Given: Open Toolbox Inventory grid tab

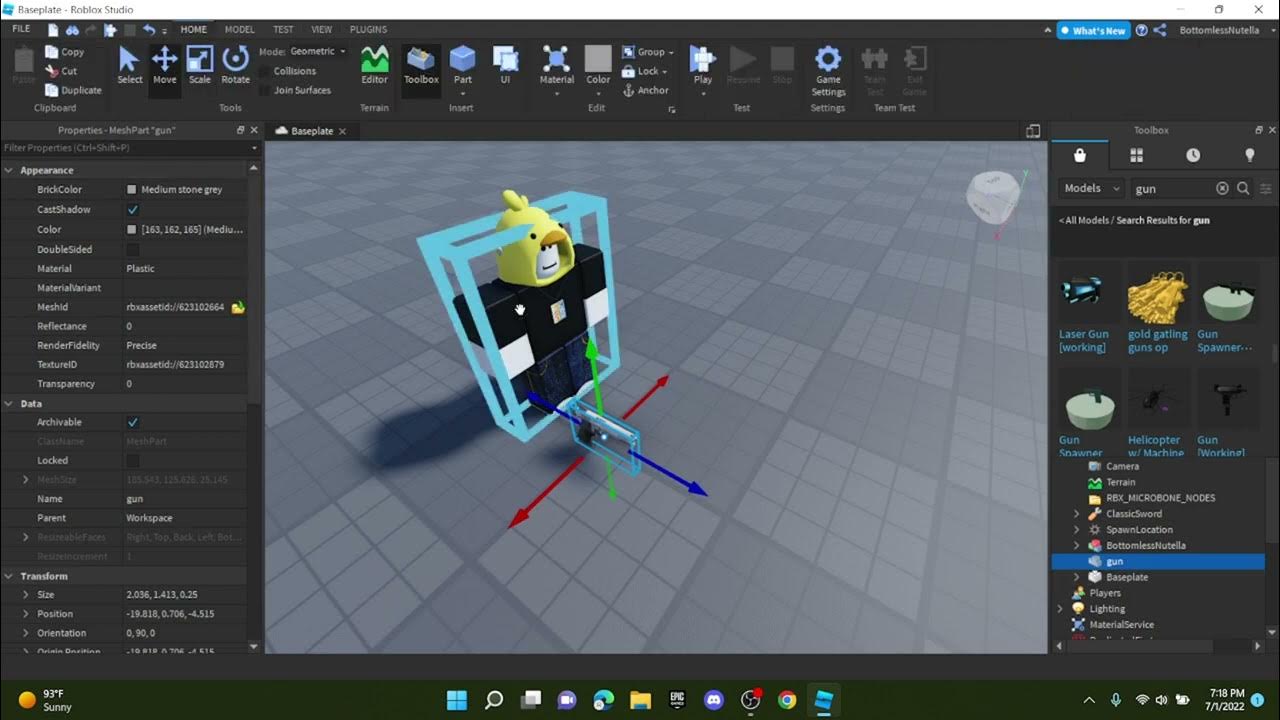Looking at the screenshot, I should [1136, 155].
